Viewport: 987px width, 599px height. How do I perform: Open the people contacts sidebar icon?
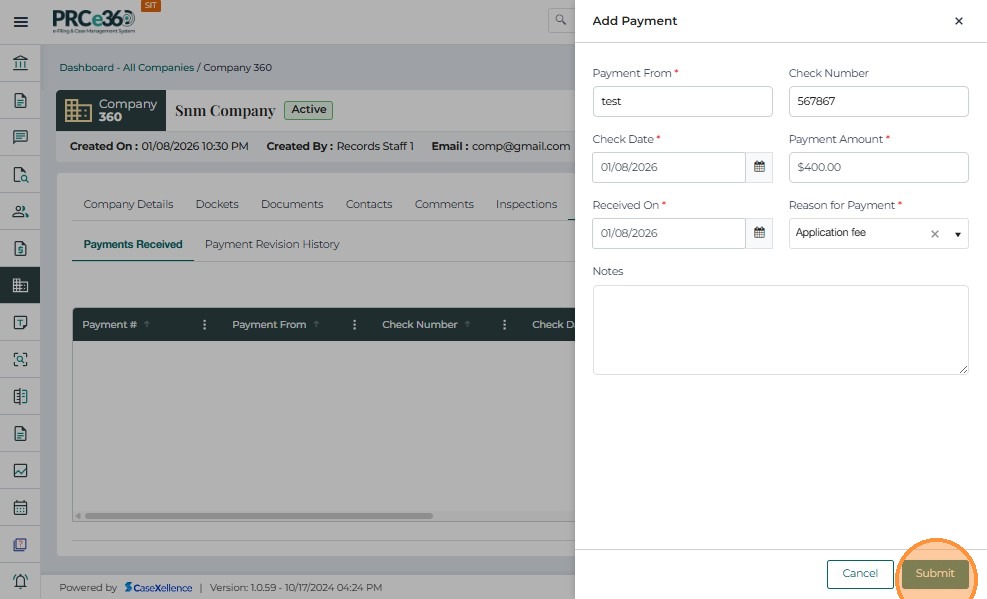[x=20, y=211]
